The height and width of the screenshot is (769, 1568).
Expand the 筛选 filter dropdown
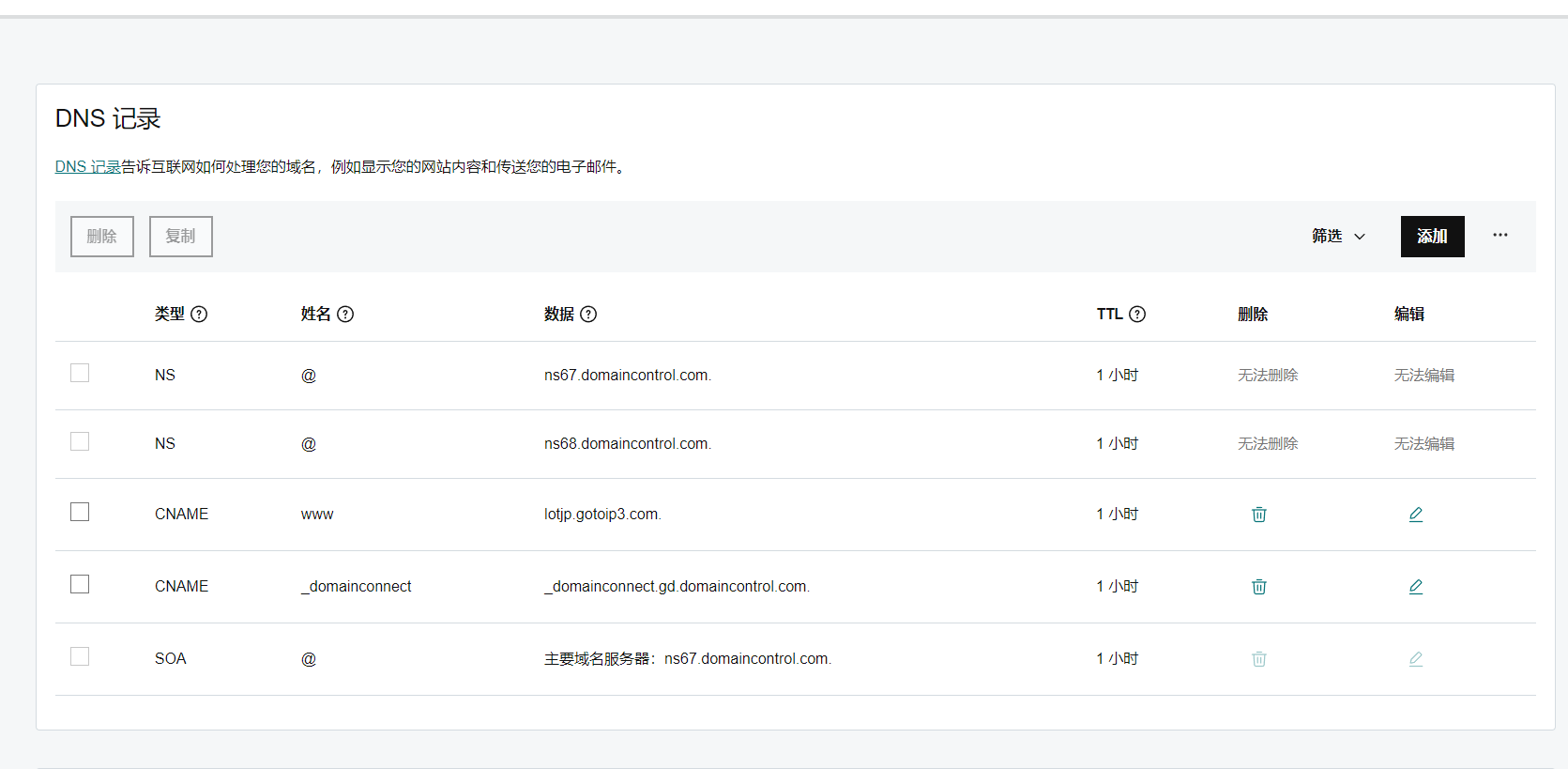pyautogui.click(x=1338, y=237)
